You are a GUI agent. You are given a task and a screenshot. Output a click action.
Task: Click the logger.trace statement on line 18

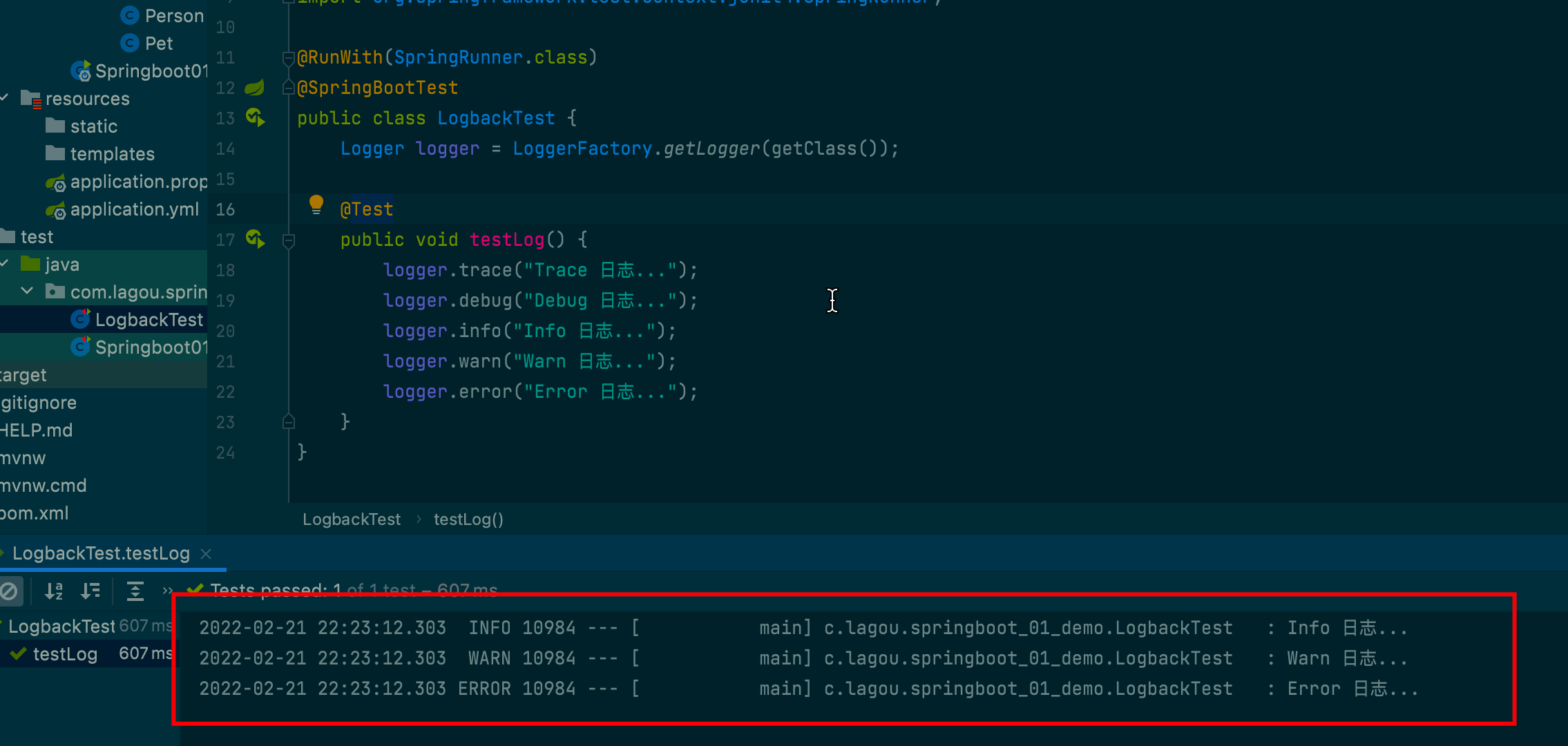coord(540,270)
